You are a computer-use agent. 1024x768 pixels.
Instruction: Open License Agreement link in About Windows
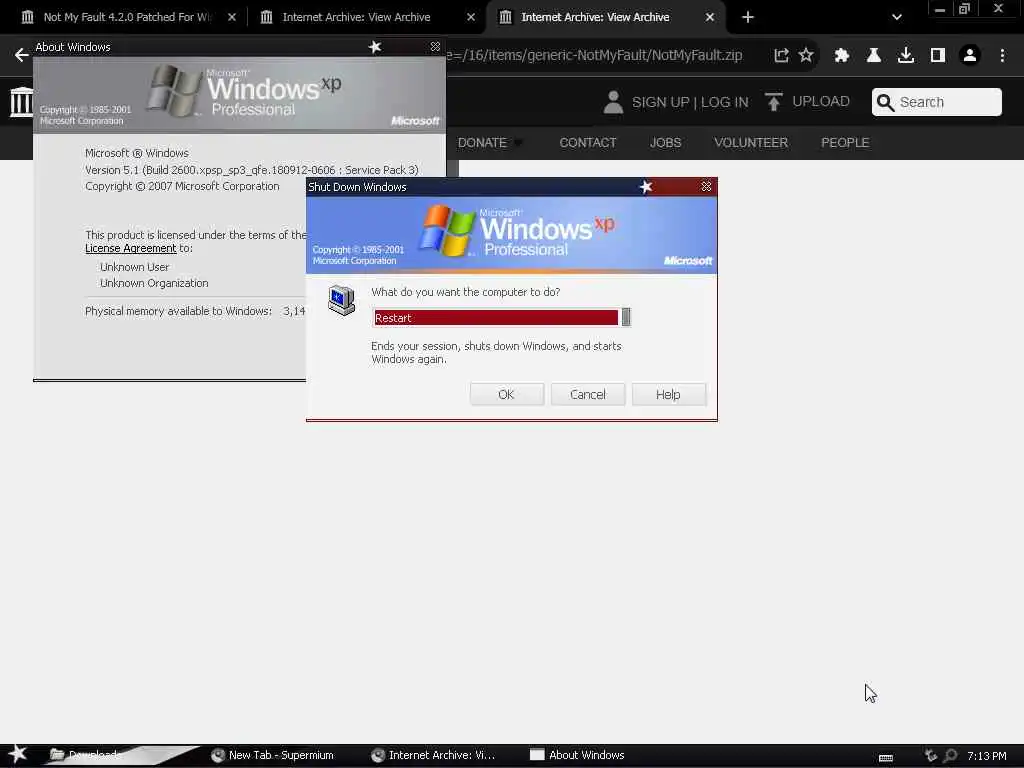131,248
